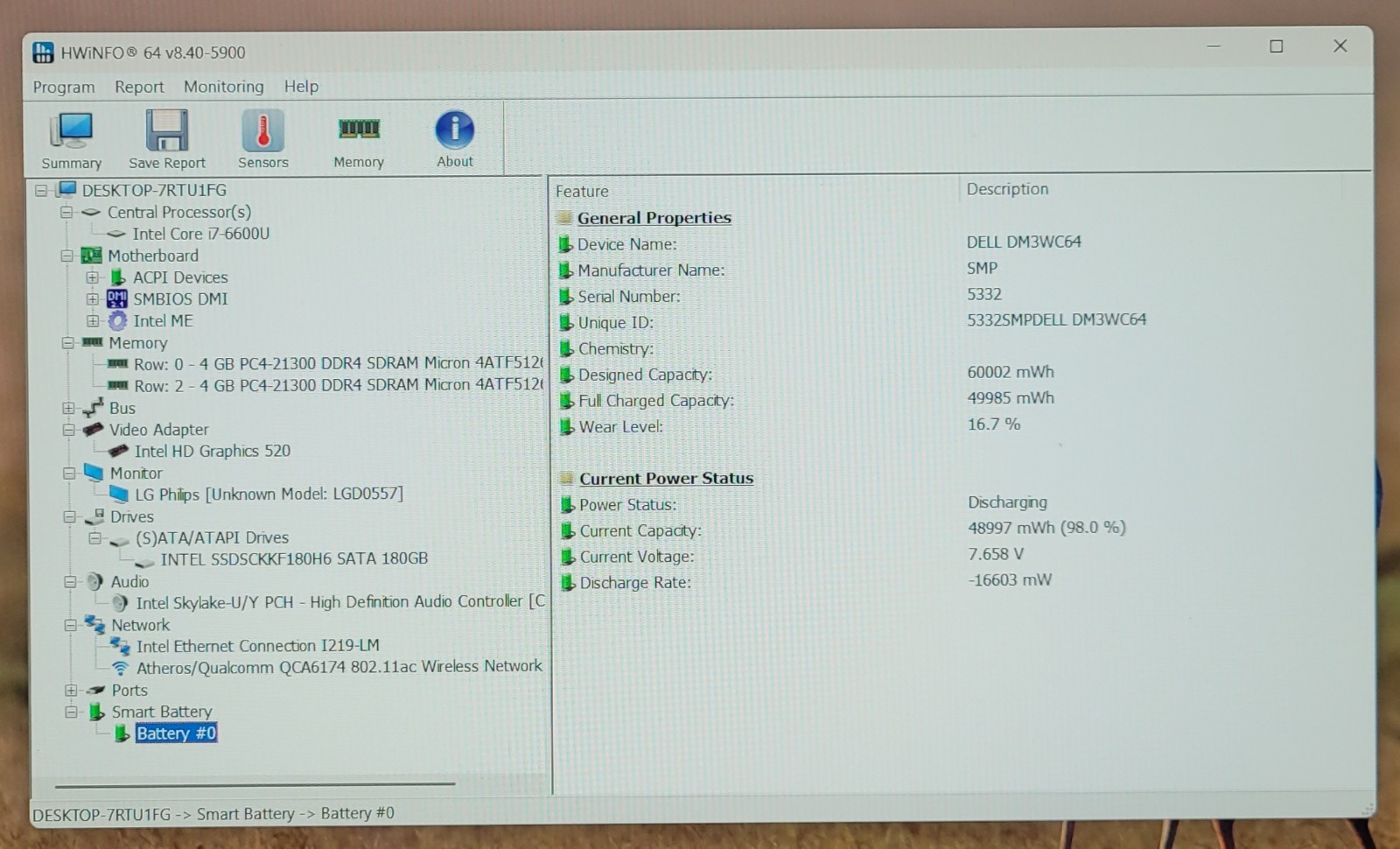Click the Battery #0 green battery icon

point(122,733)
